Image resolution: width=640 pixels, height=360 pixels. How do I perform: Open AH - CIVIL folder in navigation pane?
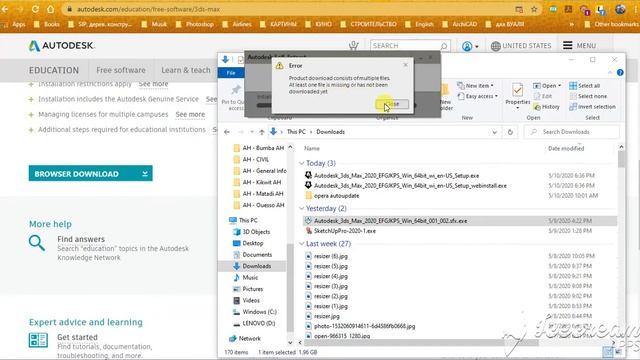tap(251, 159)
